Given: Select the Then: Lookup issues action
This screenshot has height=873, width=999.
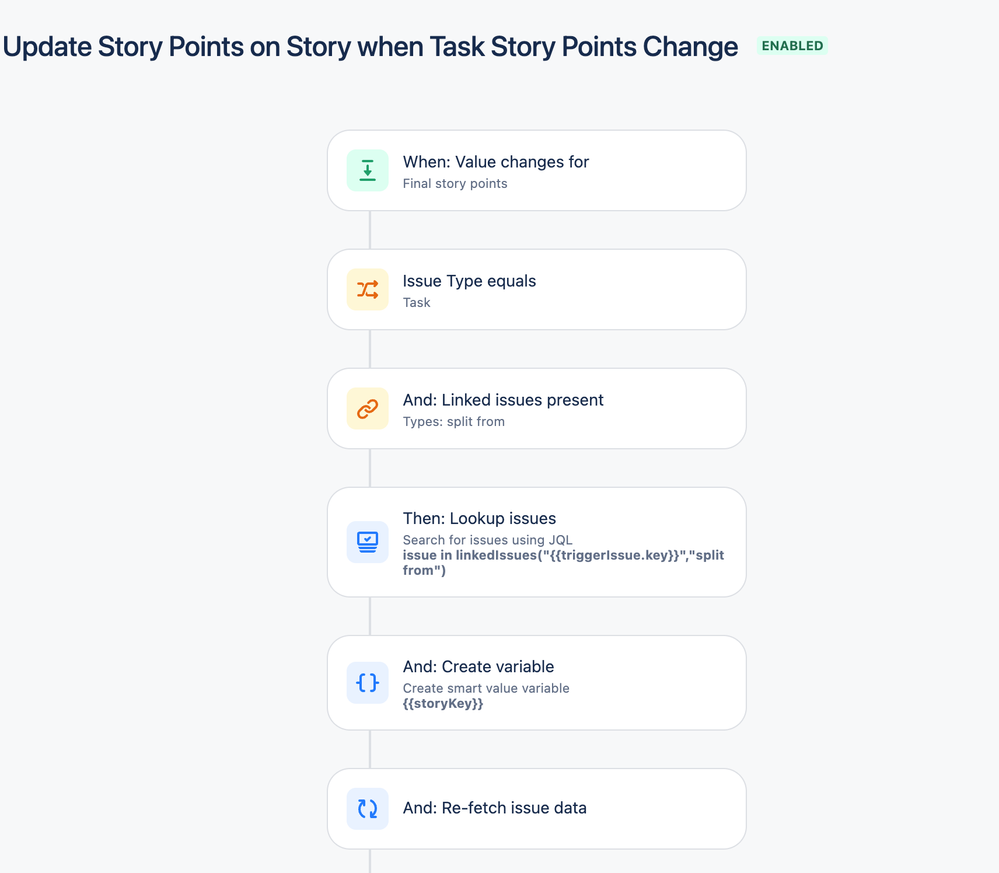Looking at the screenshot, I should pyautogui.click(x=536, y=542).
